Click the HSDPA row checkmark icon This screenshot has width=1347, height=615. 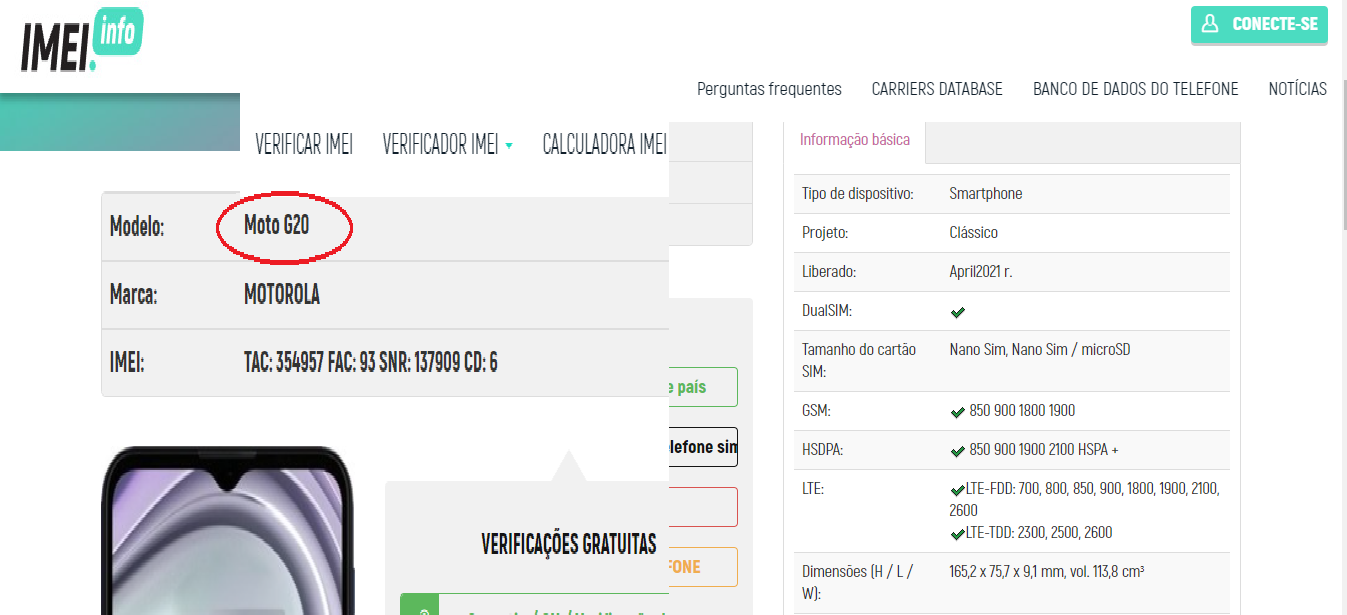957,451
